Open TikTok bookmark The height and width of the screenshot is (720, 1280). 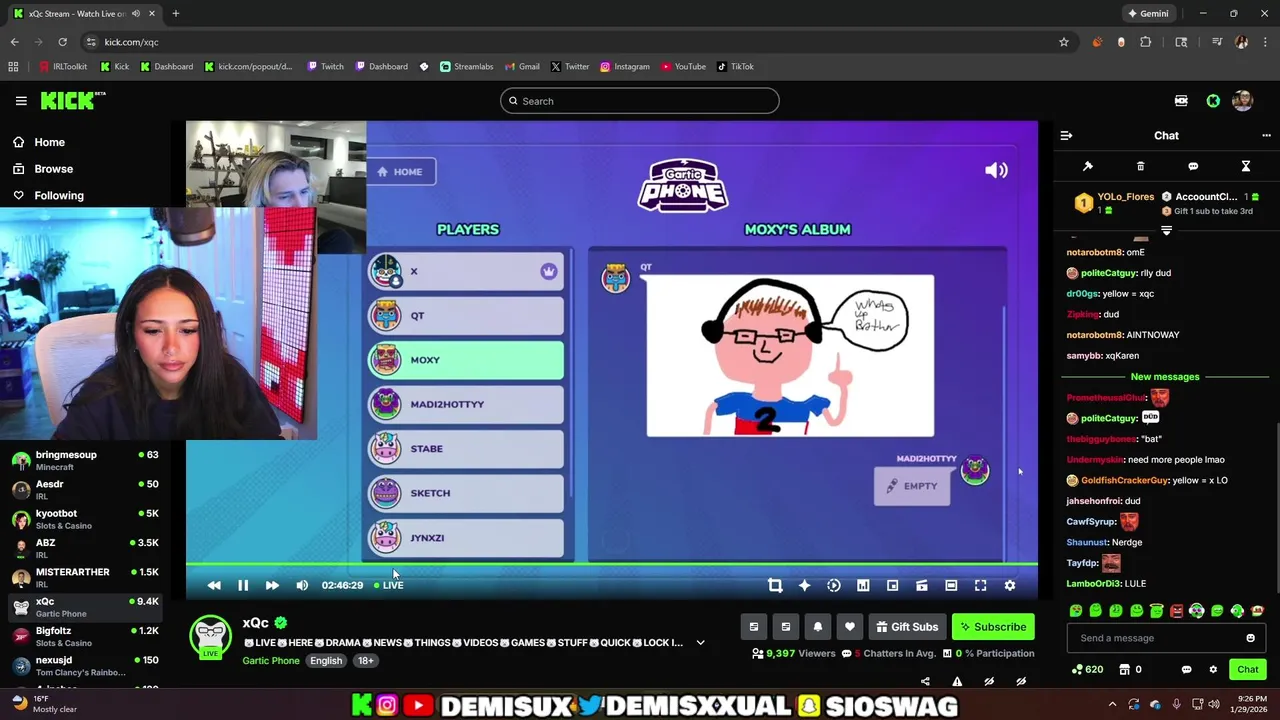(735, 67)
